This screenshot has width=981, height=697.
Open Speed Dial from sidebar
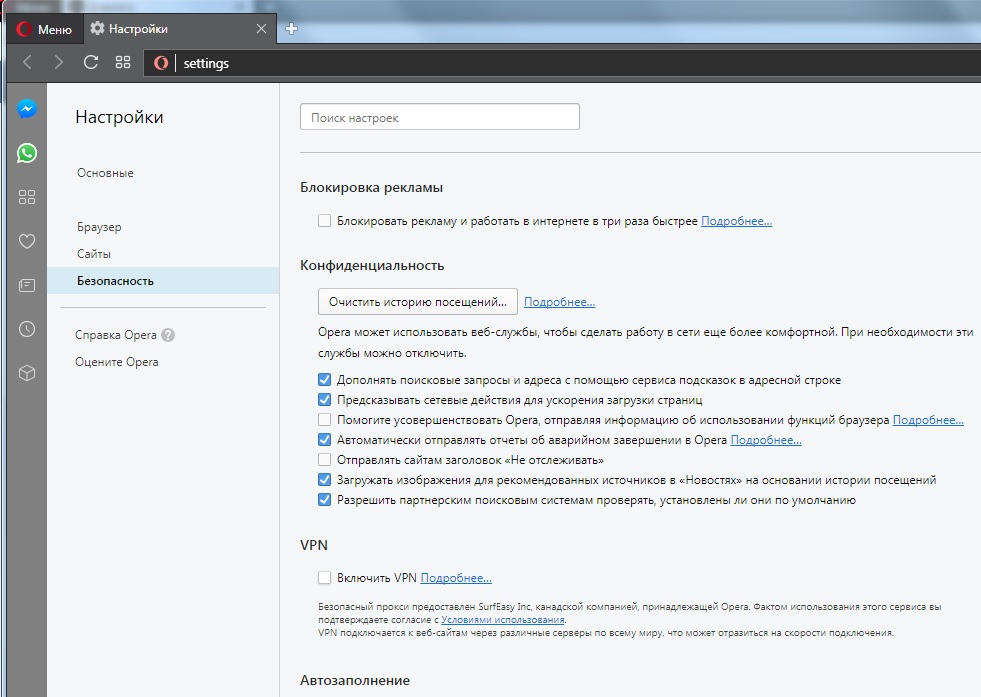[27, 197]
